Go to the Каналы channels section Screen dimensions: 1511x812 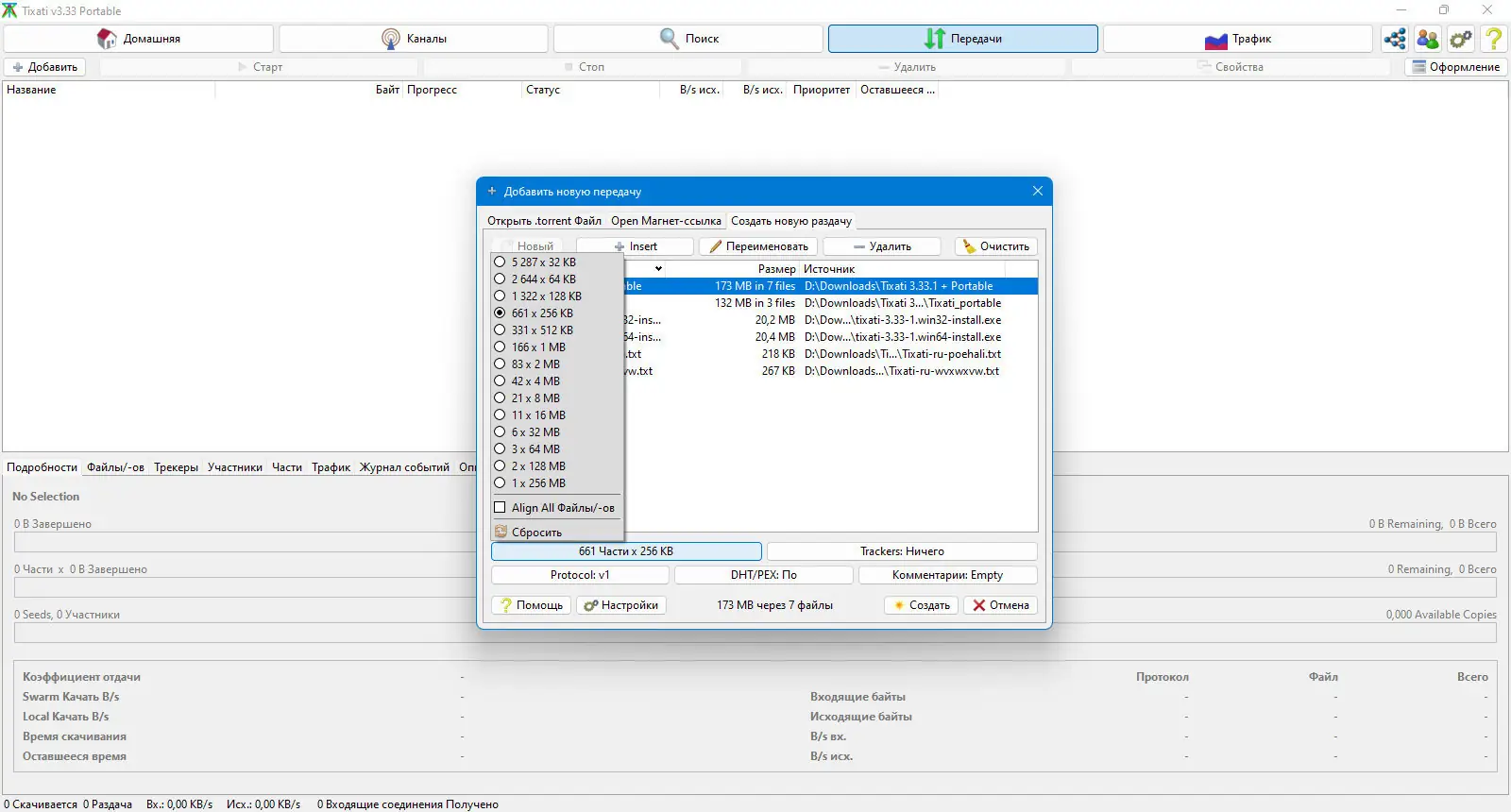pos(414,39)
